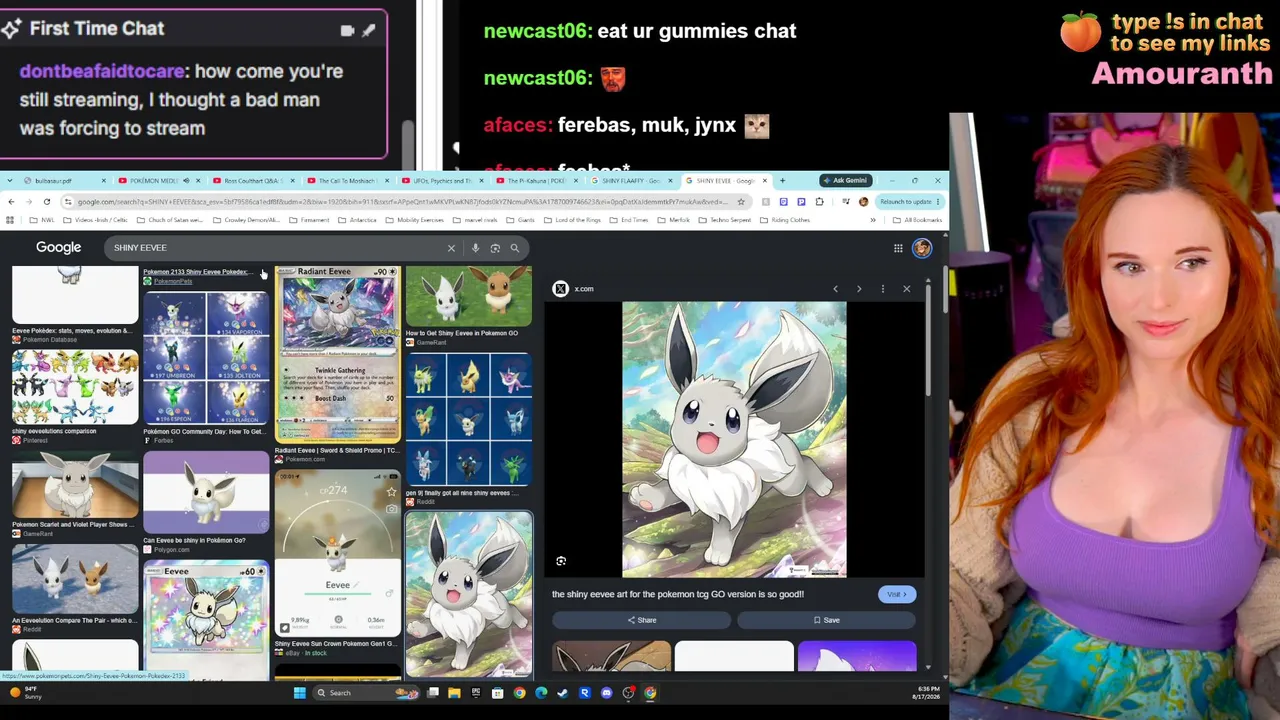Reload the Google search page
This screenshot has height=720, width=1280.
46,201
